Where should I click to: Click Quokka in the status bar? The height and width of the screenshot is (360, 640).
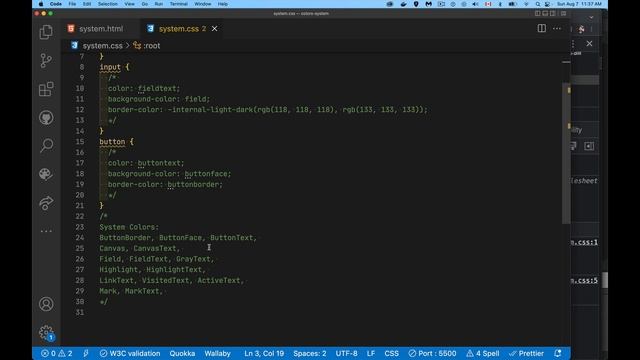pyautogui.click(x=182, y=353)
